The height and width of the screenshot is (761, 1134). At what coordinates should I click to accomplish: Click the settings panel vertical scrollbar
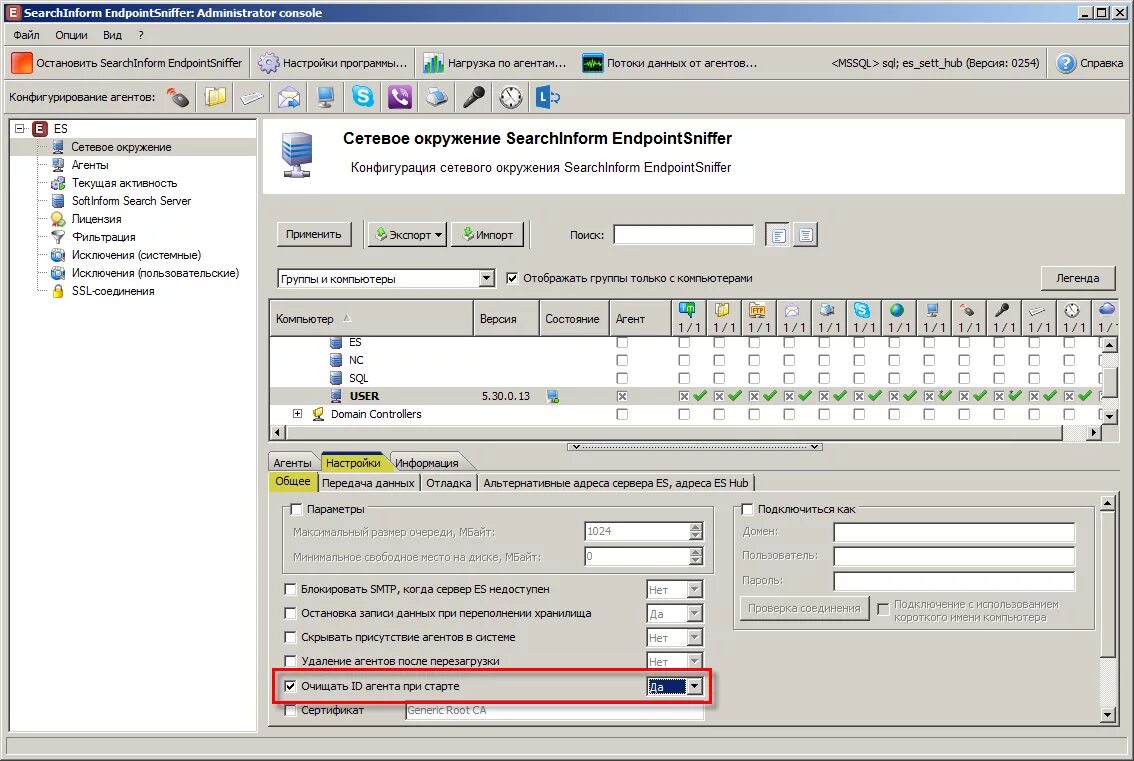[x=1107, y=610]
